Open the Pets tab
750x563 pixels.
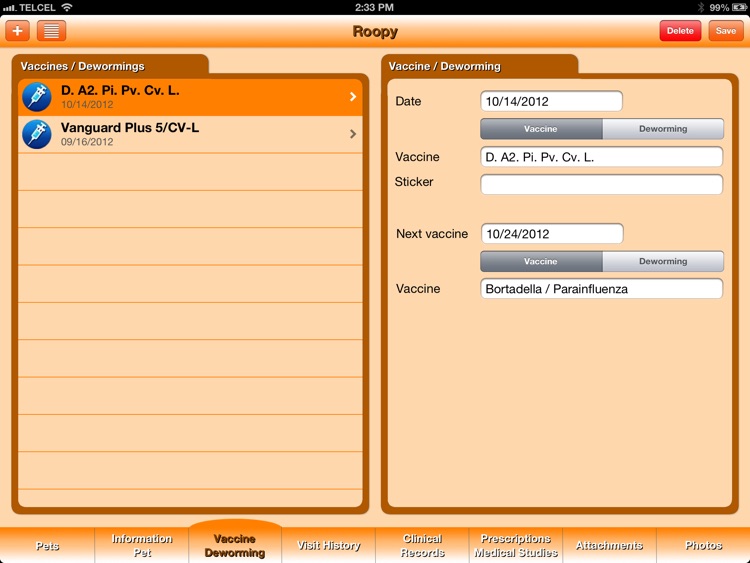(47, 545)
